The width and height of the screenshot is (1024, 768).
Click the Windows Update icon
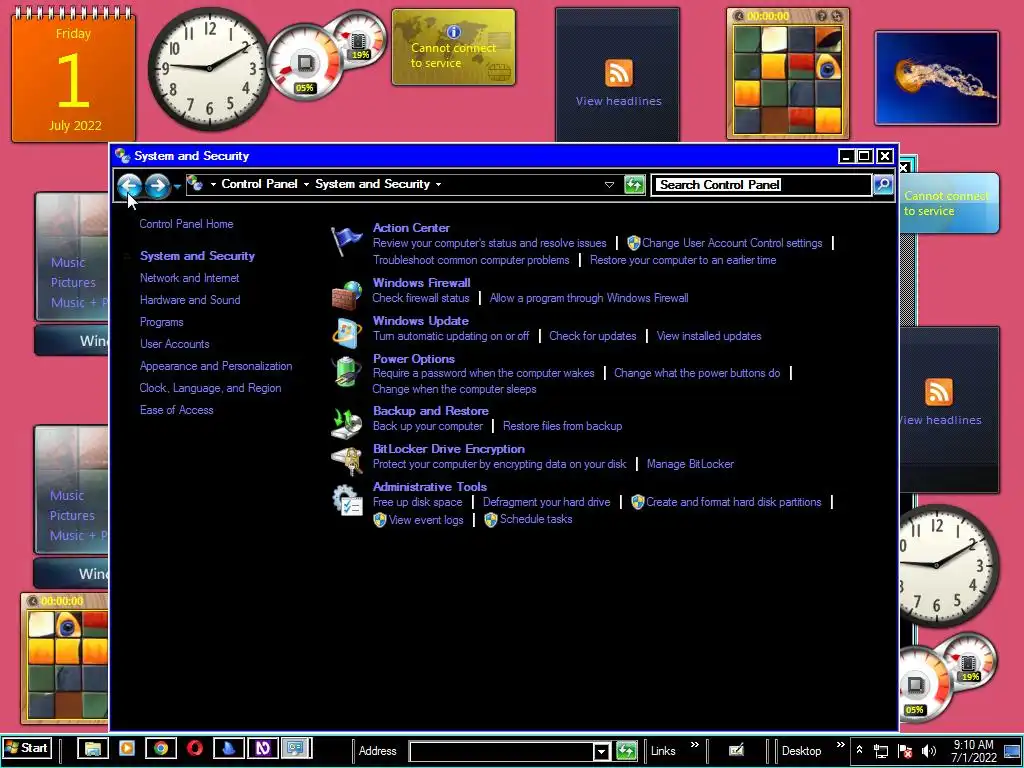pyautogui.click(x=346, y=333)
